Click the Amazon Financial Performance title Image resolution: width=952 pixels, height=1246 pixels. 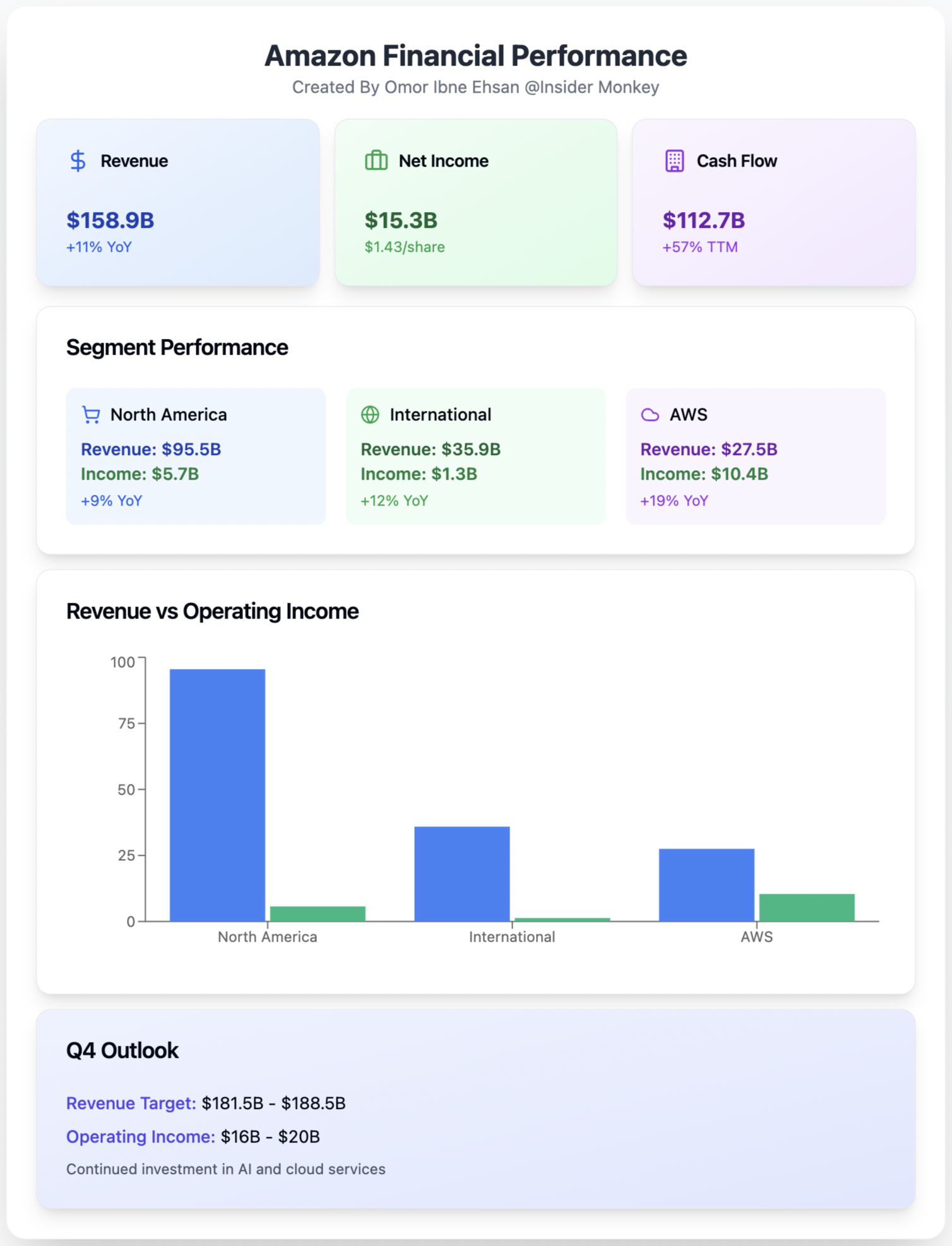[475, 56]
